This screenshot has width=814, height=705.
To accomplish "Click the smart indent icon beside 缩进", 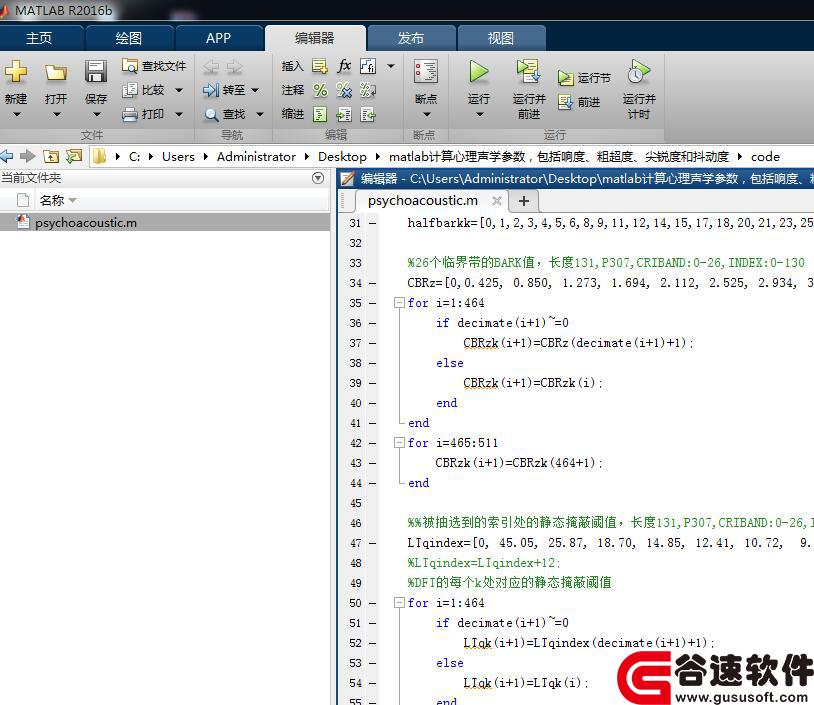I will click(x=320, y=114).
